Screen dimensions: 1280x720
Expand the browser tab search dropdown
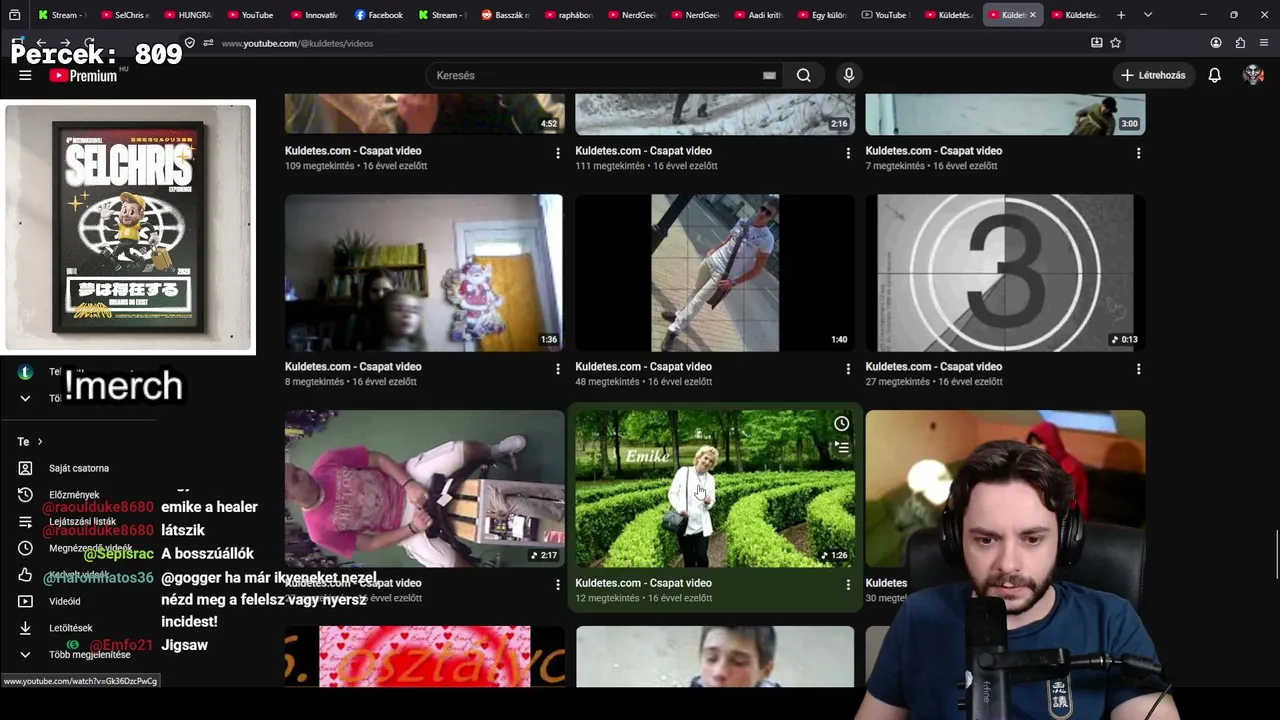pyautogui.click(x=1148, y=15)
